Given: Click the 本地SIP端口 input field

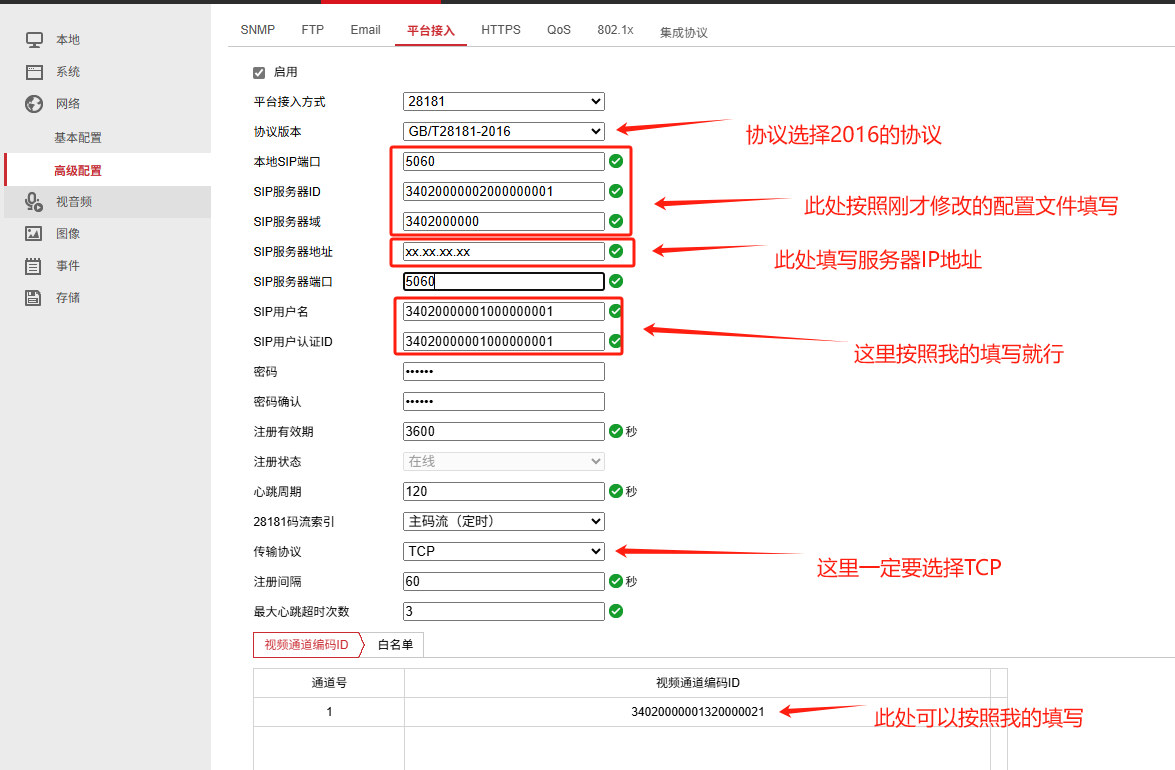Looking at the screenshot, I should (x=504, y=161).
